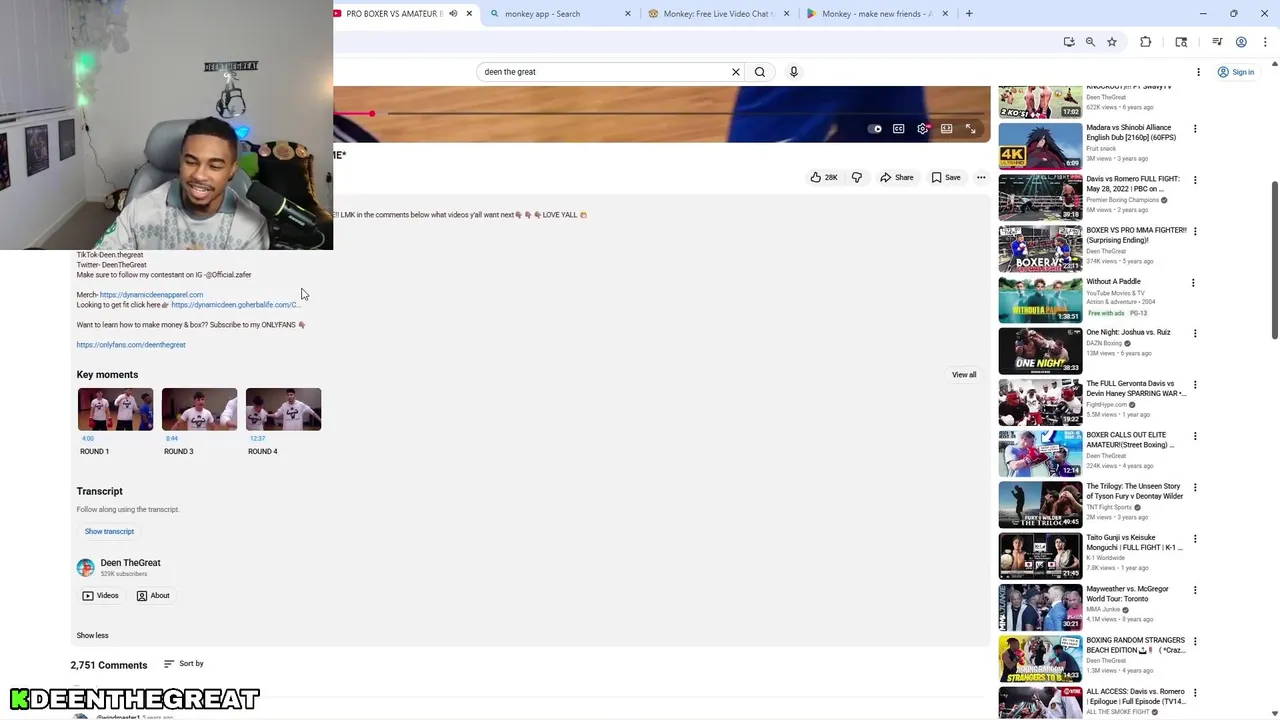Switch to Monkey - make new friends tab
This screenshot has height=720, width=1280.
click(876, 14)
